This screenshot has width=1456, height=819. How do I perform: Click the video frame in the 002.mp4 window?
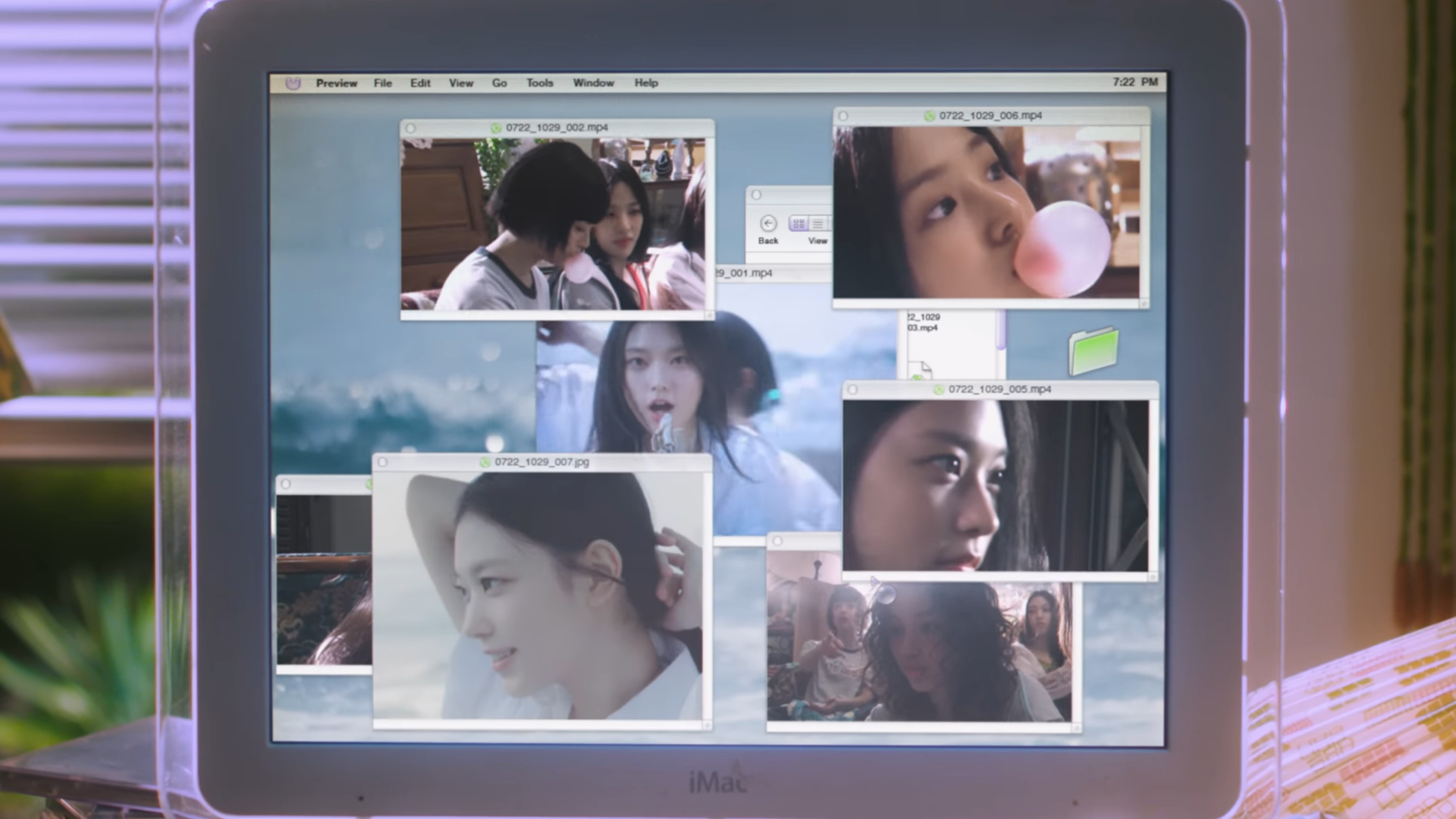553,224
